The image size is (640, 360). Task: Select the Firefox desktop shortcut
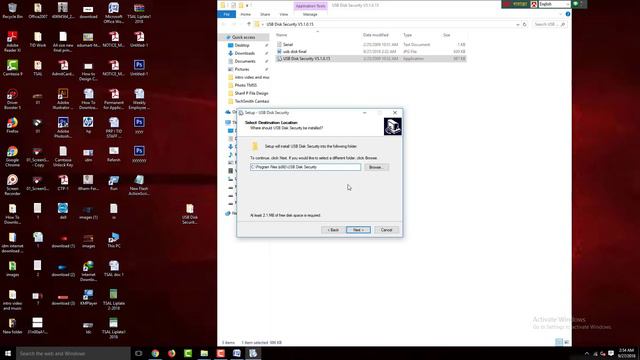[x=12, y=125]
